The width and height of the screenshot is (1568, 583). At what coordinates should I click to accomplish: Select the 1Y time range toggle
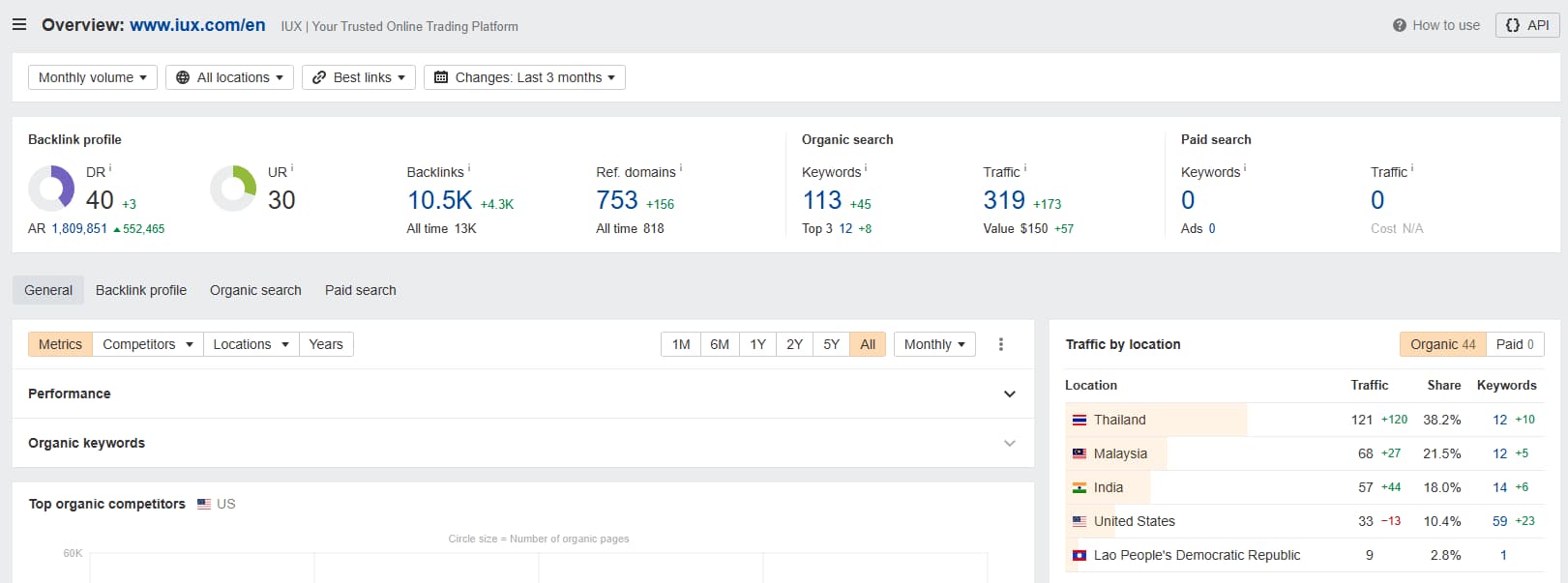click(x=757, y=344)
